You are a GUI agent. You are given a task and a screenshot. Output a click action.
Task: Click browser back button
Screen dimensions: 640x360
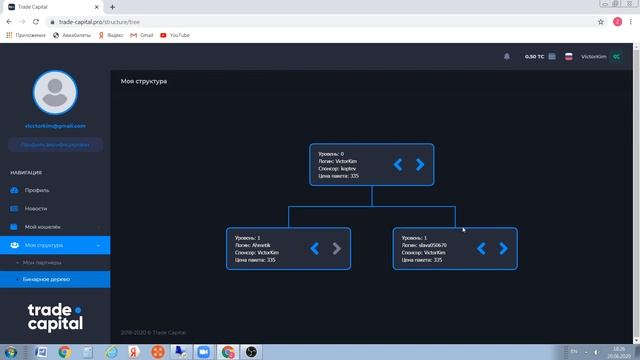(9, 22)
